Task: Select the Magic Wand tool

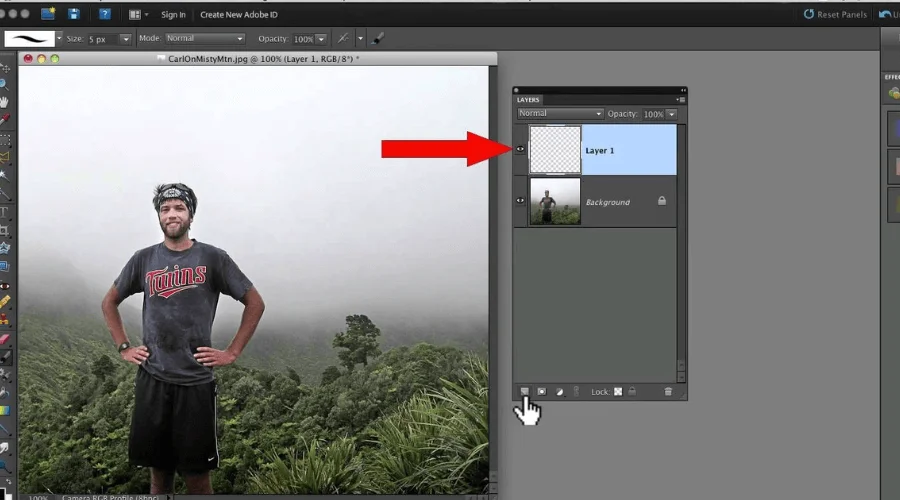Action: coord(5,175)
